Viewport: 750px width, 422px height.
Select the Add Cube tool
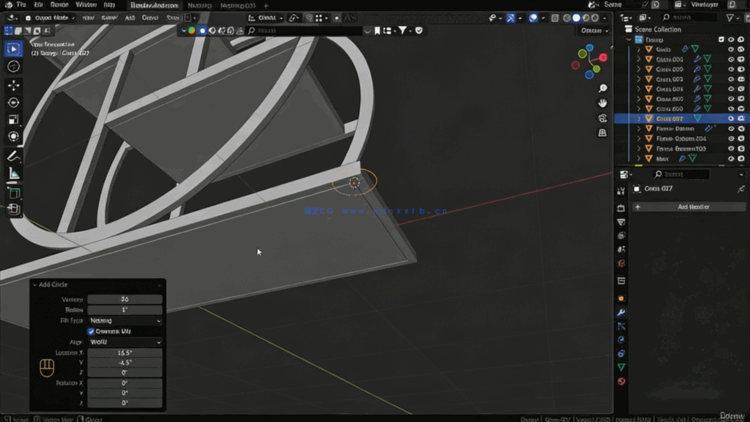click(x=13, y=193)
